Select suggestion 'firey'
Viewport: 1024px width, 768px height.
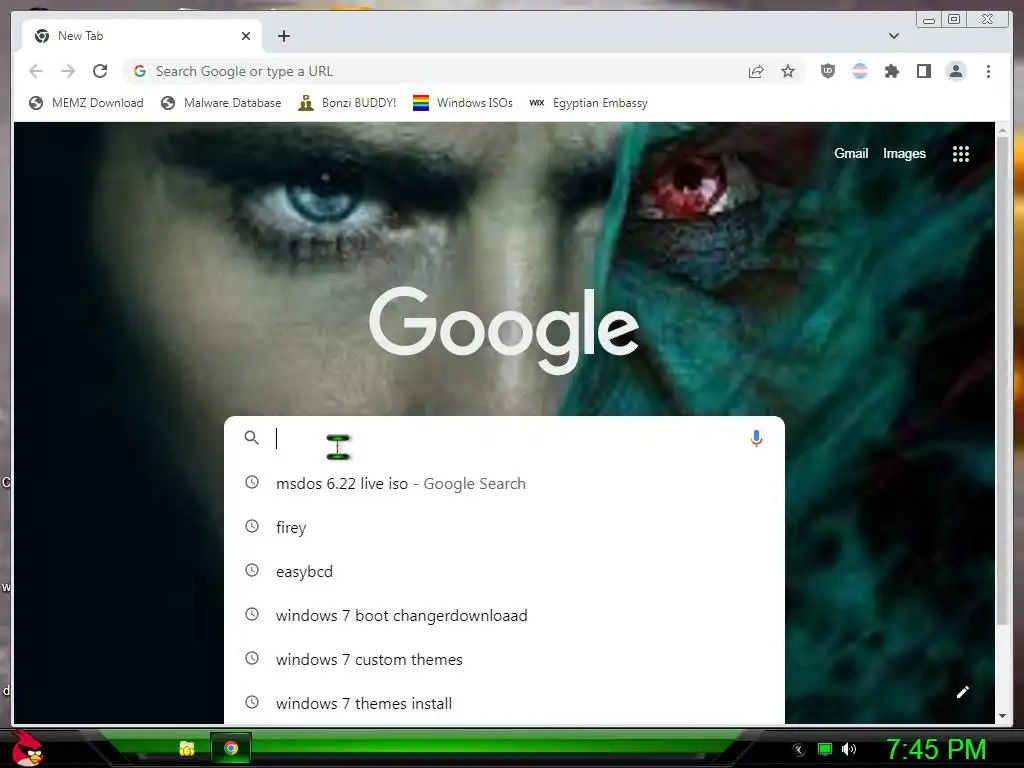[504, 527]
